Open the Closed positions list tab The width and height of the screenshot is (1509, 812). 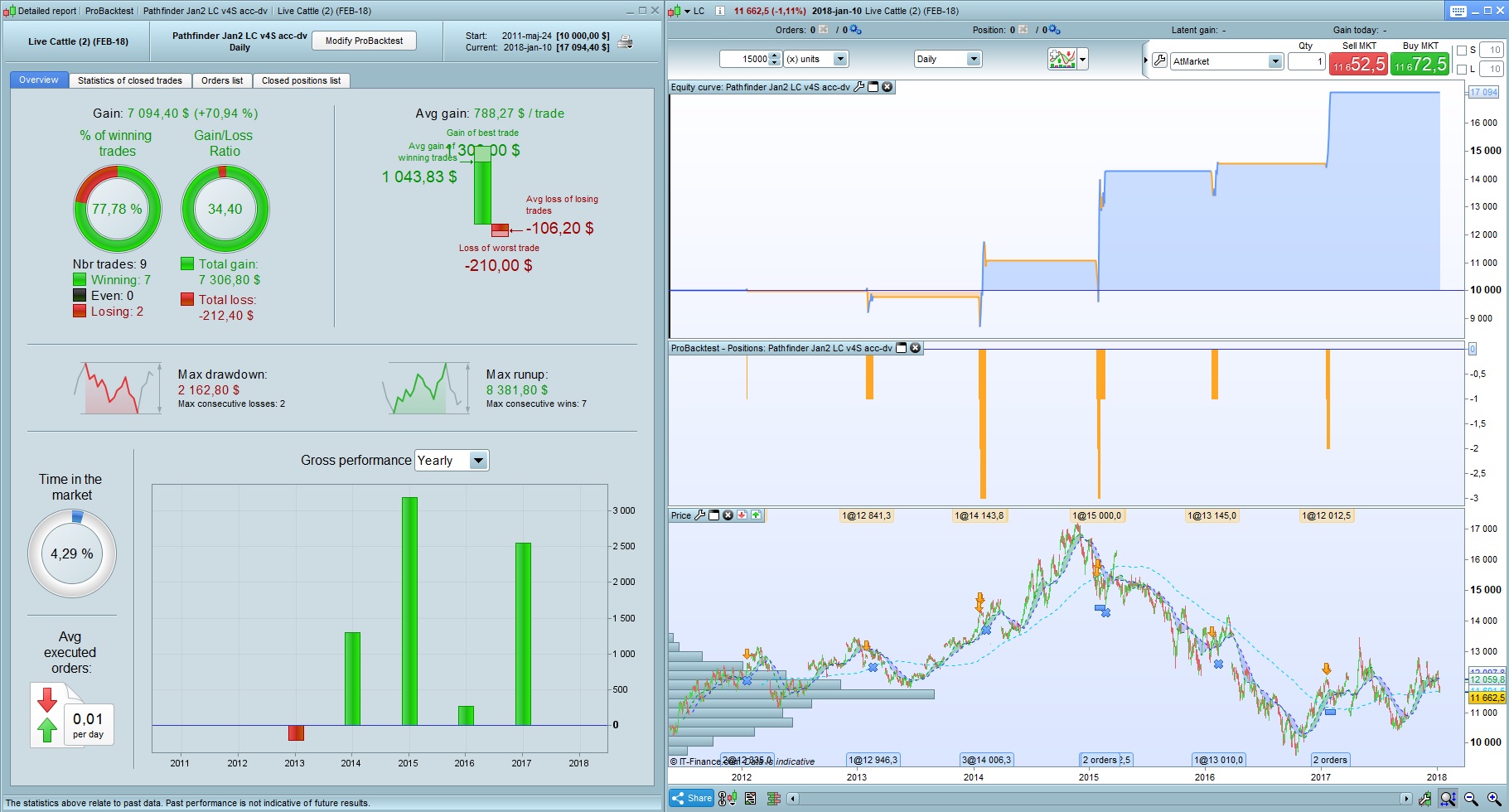[x=302, y=80]
